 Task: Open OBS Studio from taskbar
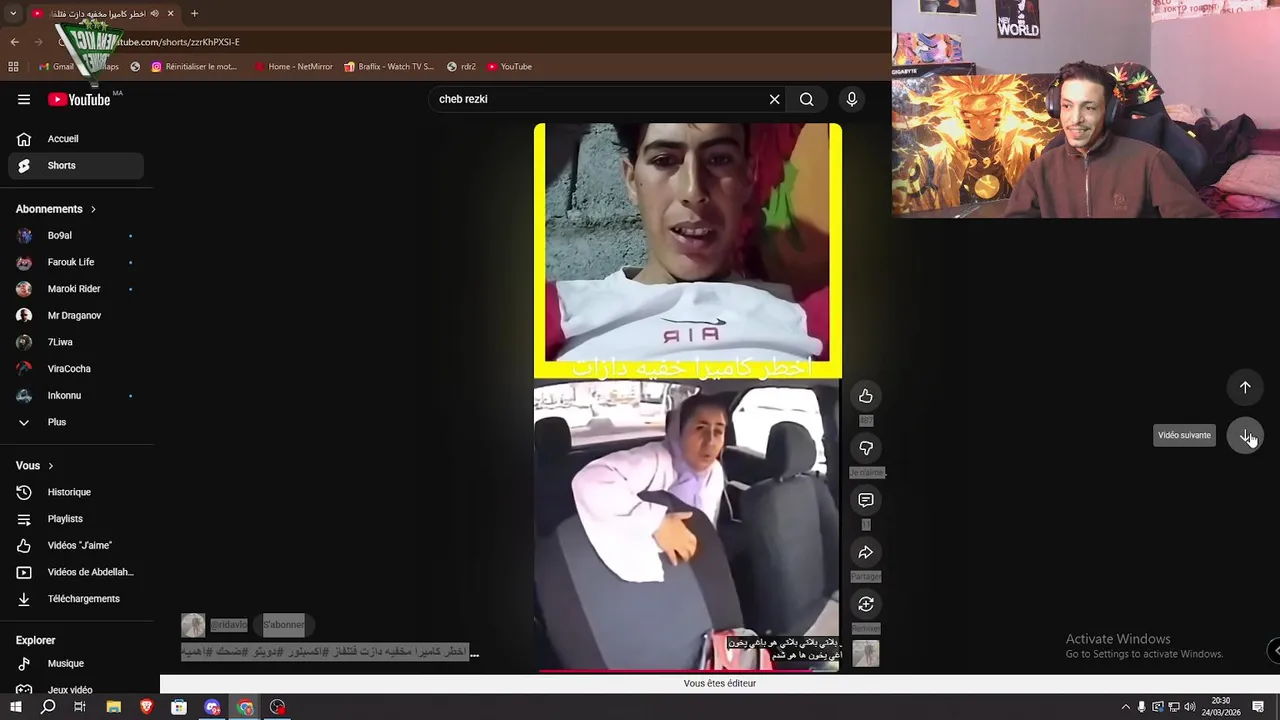point(278,707)
